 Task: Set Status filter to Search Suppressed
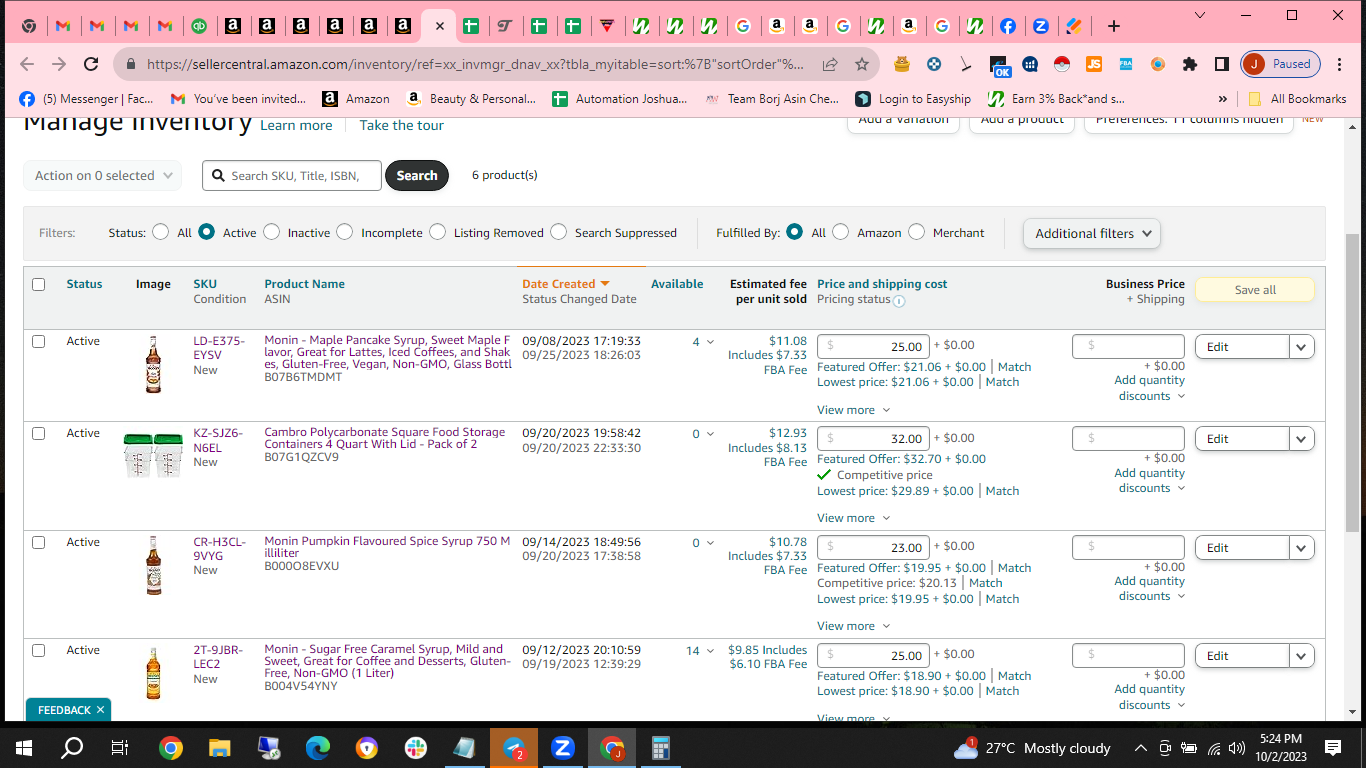coord(558,232)
